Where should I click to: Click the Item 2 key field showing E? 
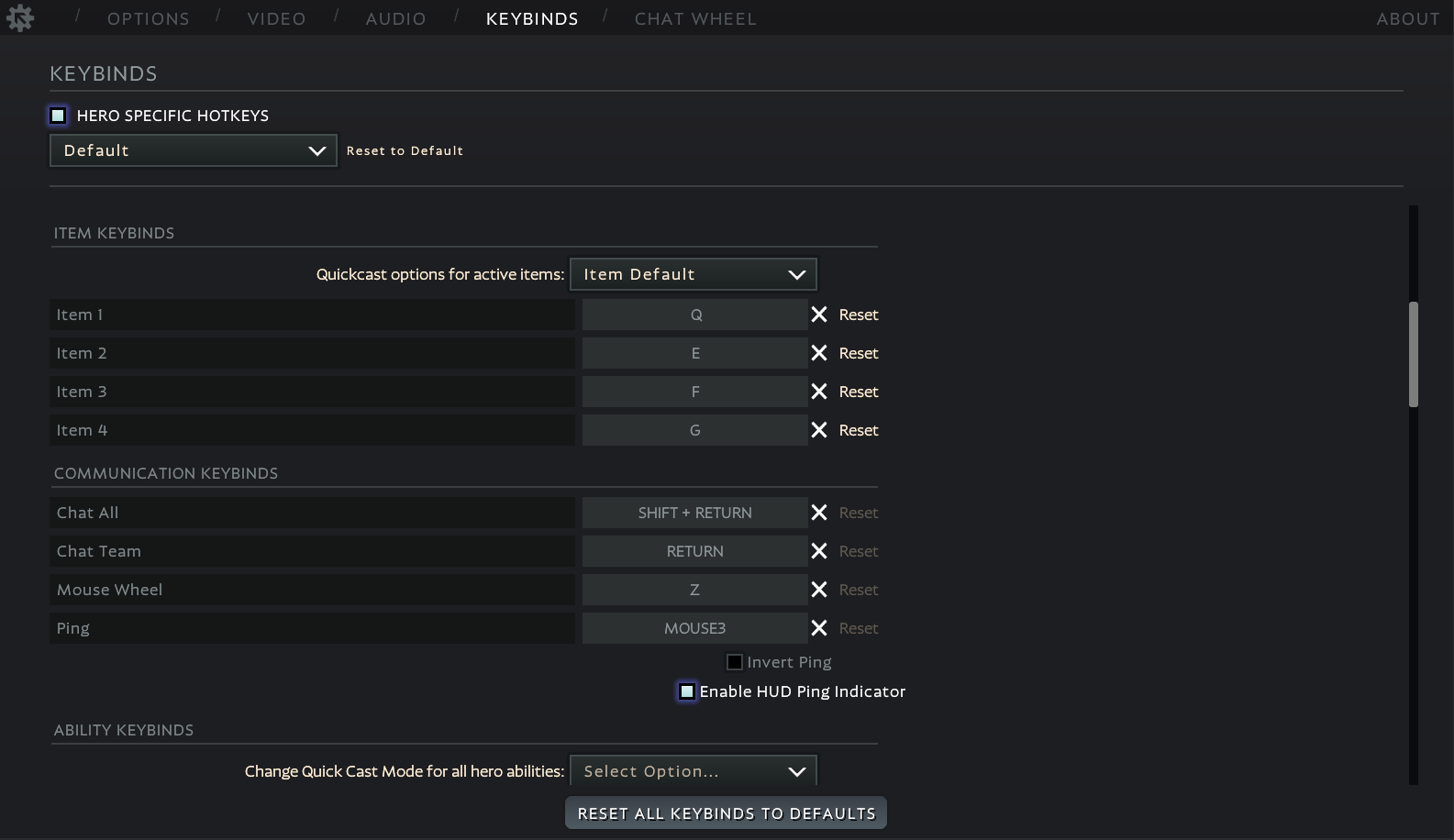pos(694,353)
